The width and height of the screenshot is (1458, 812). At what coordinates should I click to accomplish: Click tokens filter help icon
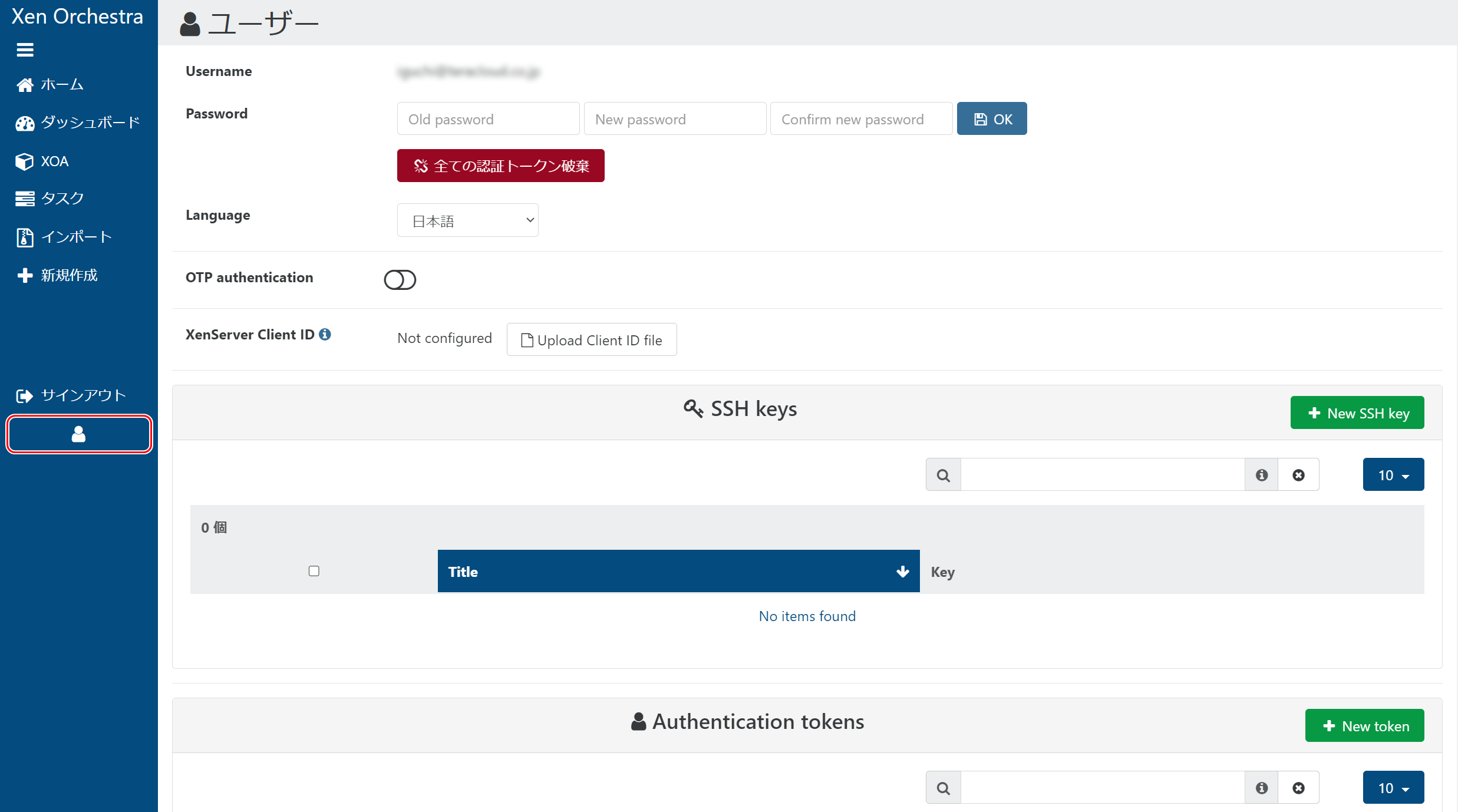tap(1262, 788)
